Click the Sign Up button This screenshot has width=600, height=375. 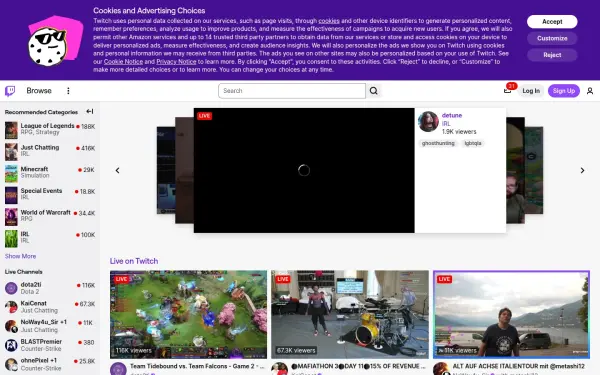tap(564, 91)
